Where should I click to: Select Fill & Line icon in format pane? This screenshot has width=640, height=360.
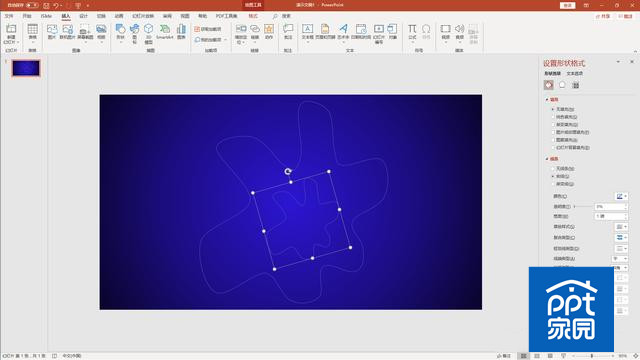coord(549,85)
